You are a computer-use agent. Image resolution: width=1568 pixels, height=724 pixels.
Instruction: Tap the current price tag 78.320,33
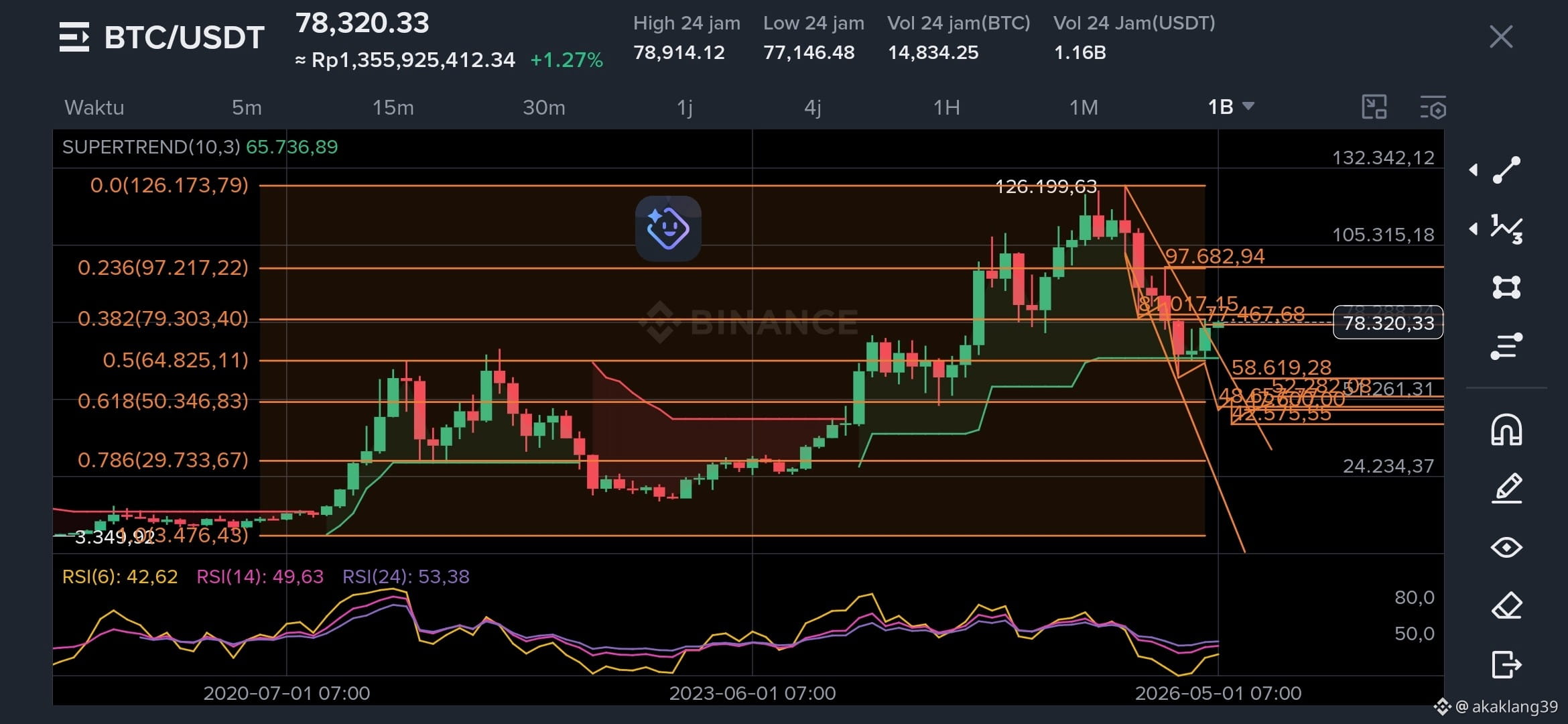(x=1388, y=323)
